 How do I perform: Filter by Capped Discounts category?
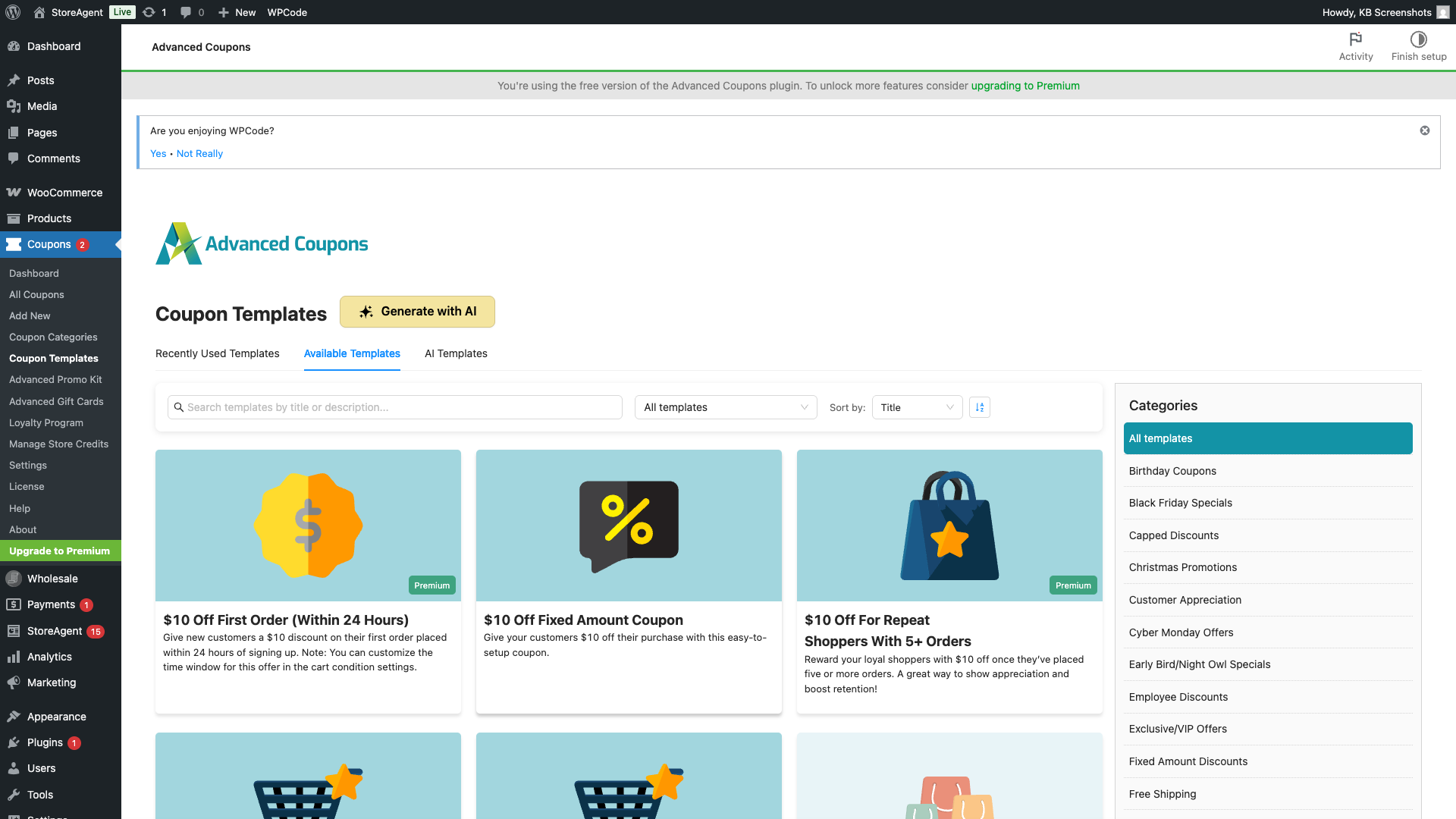(x=1268, y=535)
